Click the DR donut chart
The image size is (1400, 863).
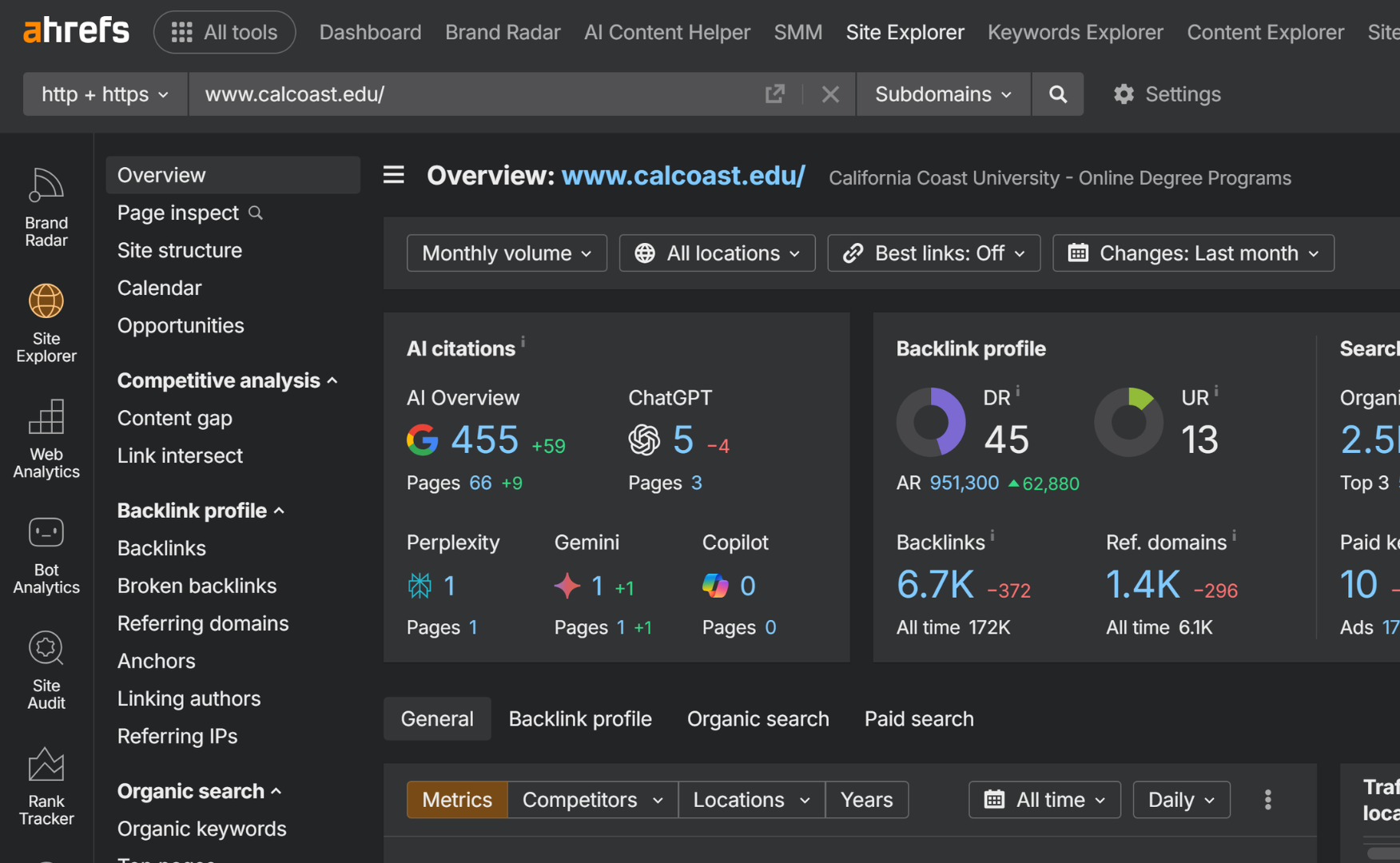tap(931, 422)
